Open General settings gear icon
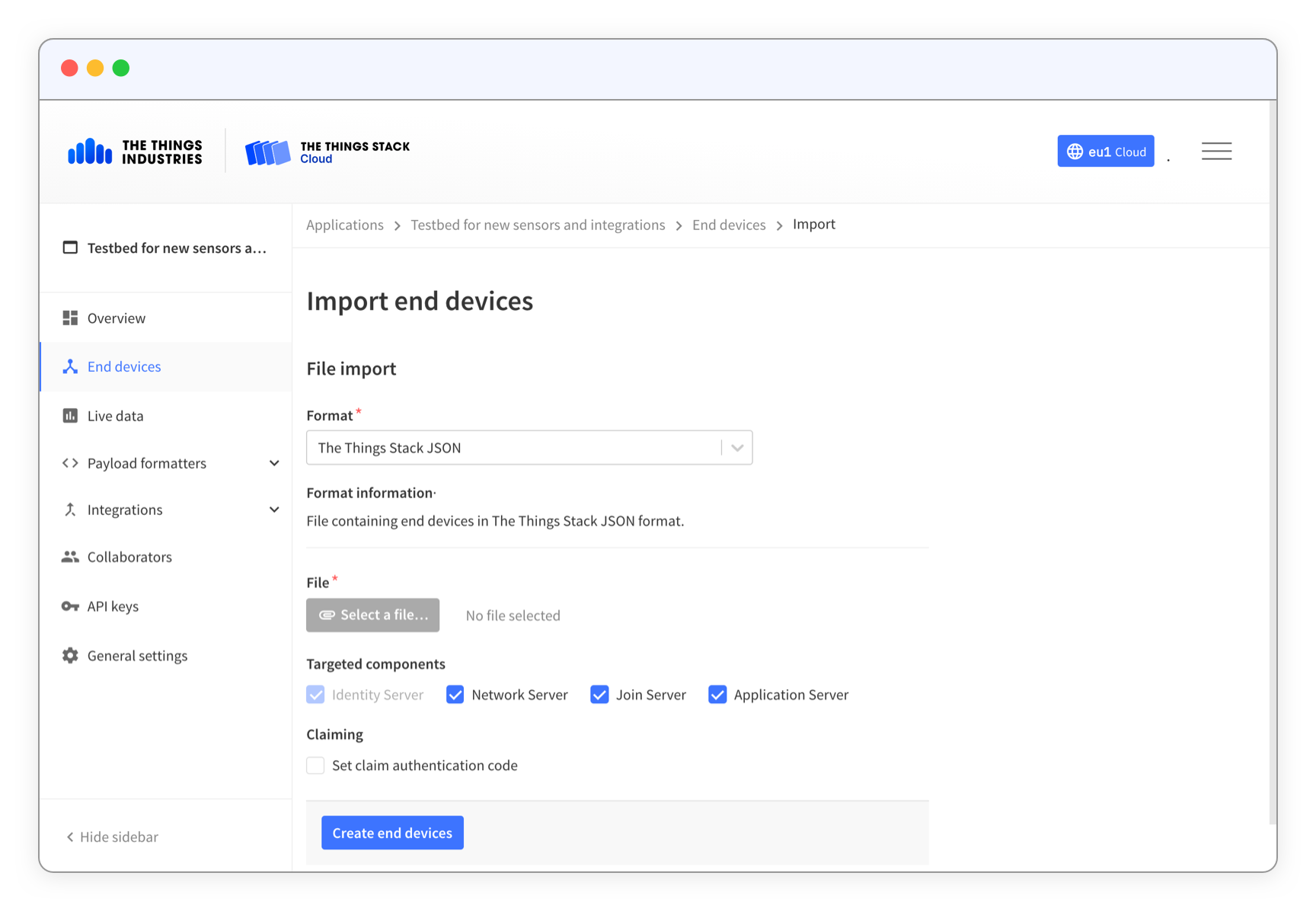Viewport: 1316px width, 911px height. pos(70,655)
